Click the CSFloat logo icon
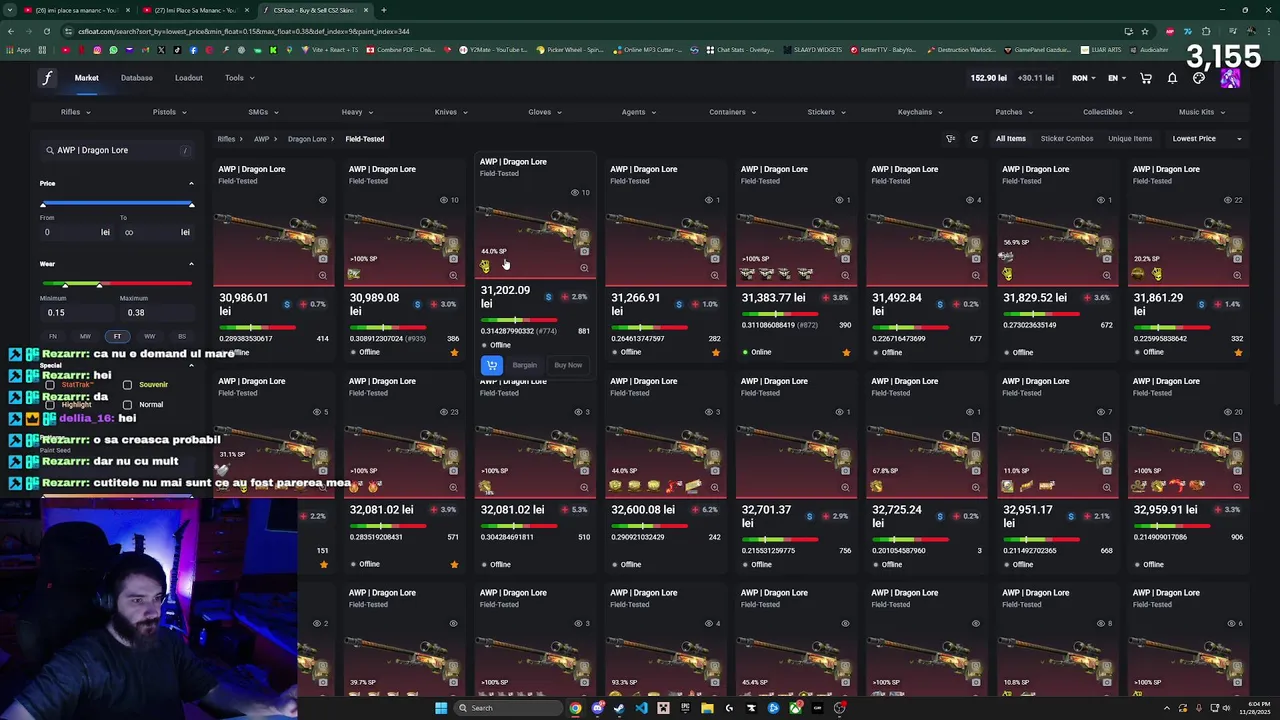This screenshot has width=1280, height=720. (x=47, y=78)
